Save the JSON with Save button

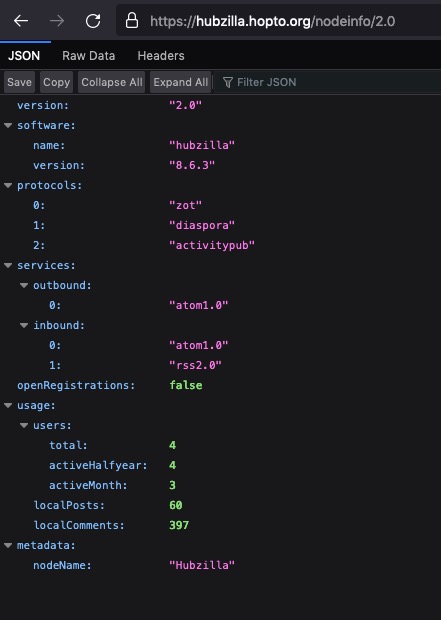[19, 82]
